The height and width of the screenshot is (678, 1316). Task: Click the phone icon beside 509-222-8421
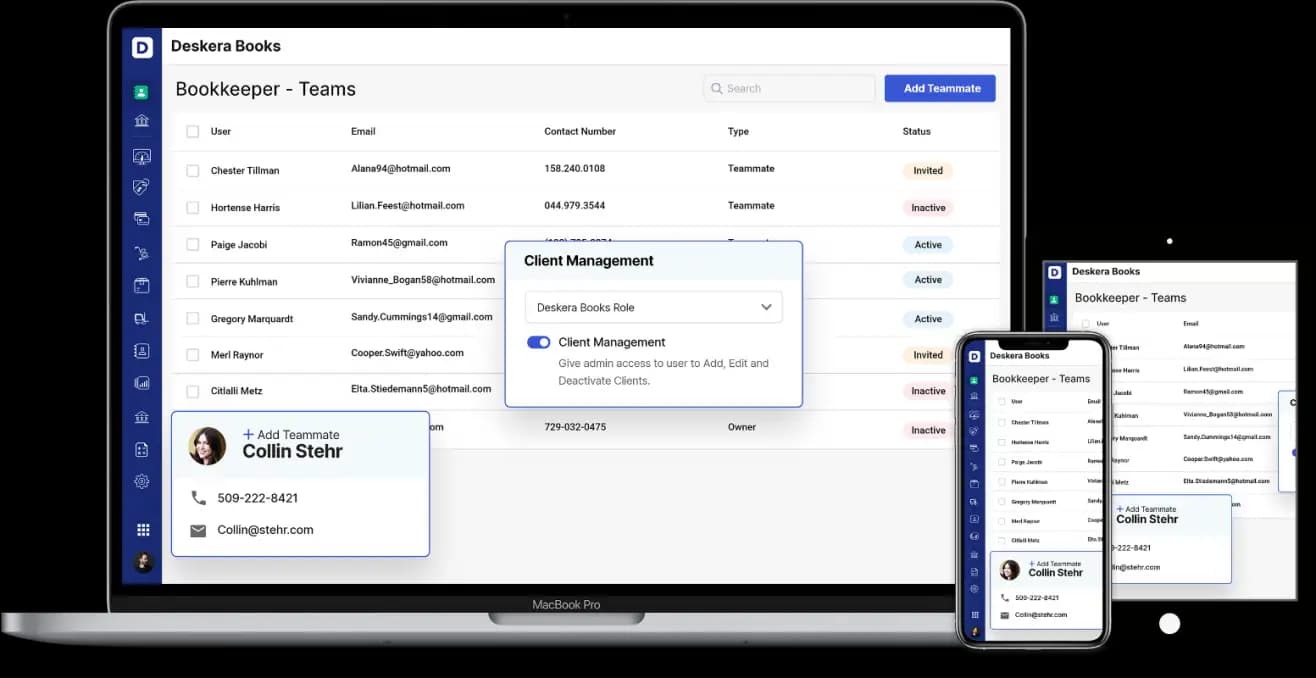[198, 498]
